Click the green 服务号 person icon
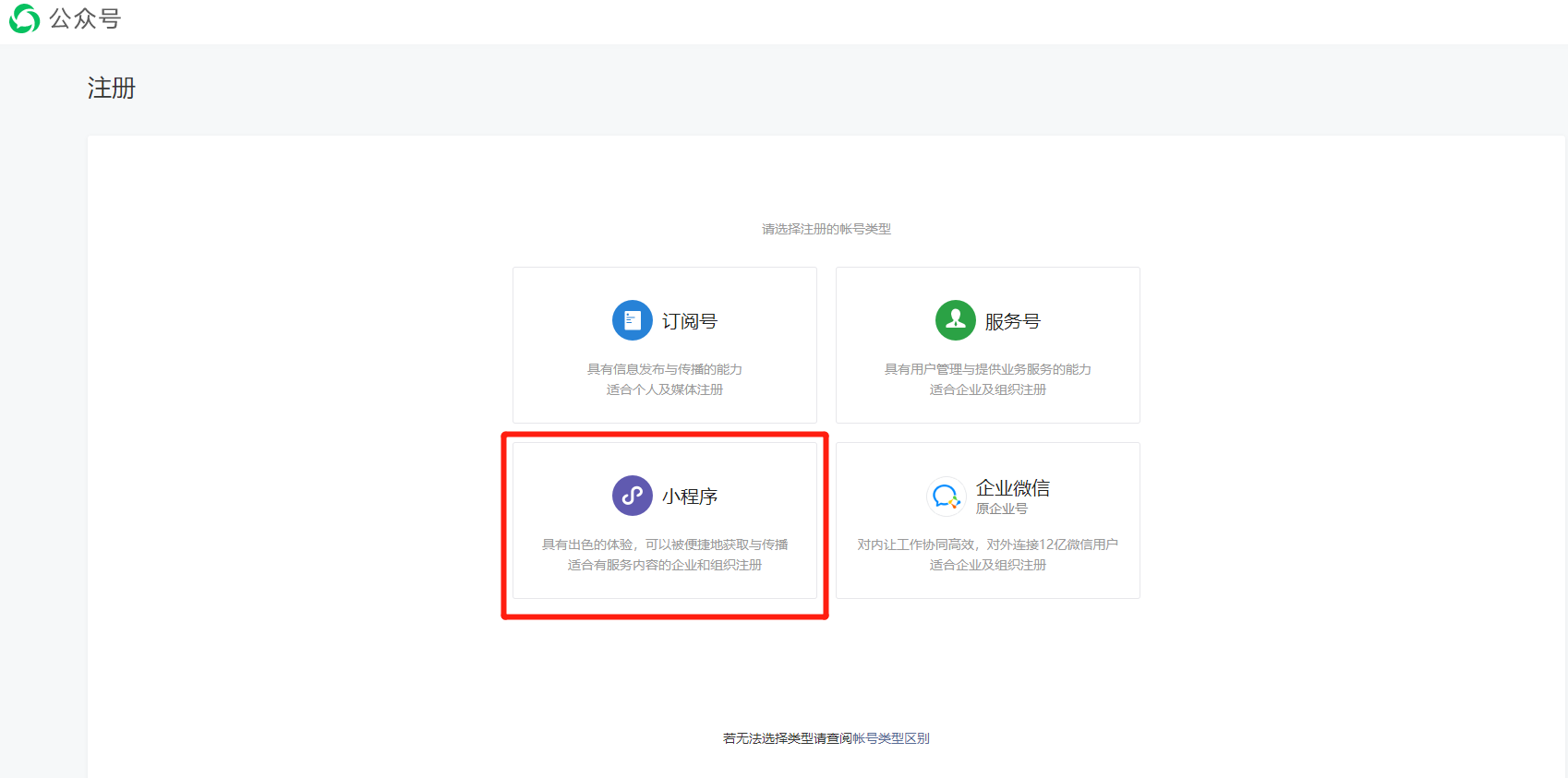The height and width of the screenshot is (778, 1568). 955,320
